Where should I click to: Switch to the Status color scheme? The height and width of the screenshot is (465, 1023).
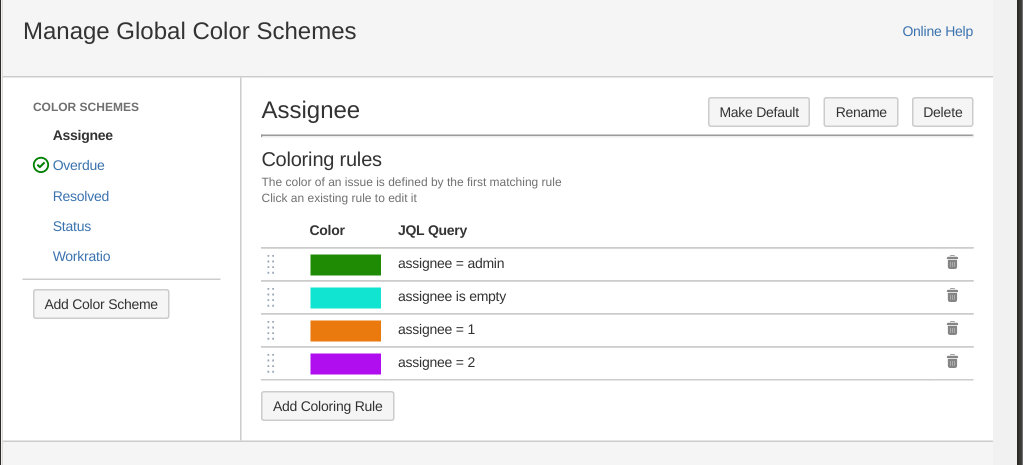click(x=72, y=227)
